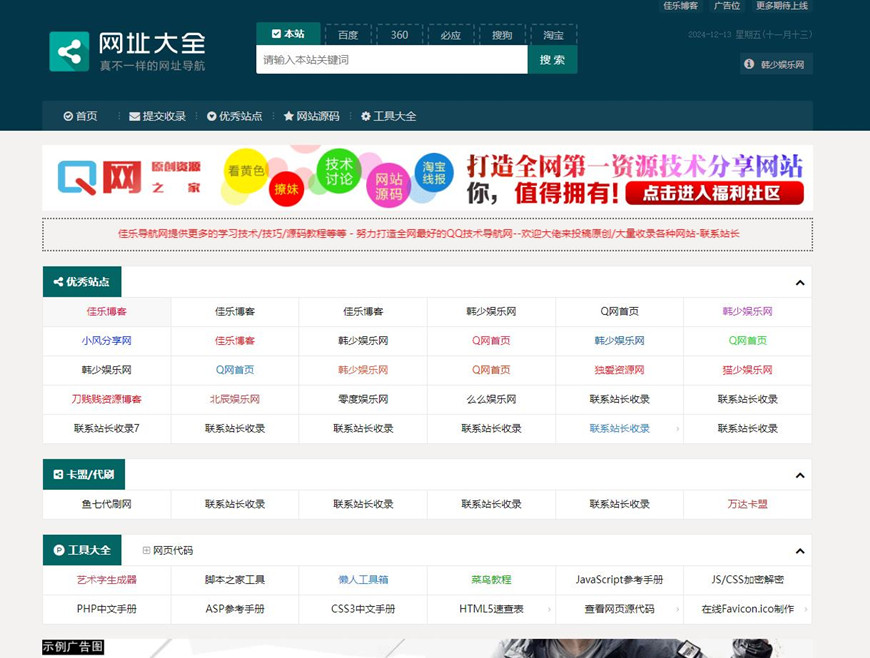Image resolution: width=870 pixels, height=658 pixels.
Task: Open 菜鸟教程 tool link
Action: click(491, 580)
